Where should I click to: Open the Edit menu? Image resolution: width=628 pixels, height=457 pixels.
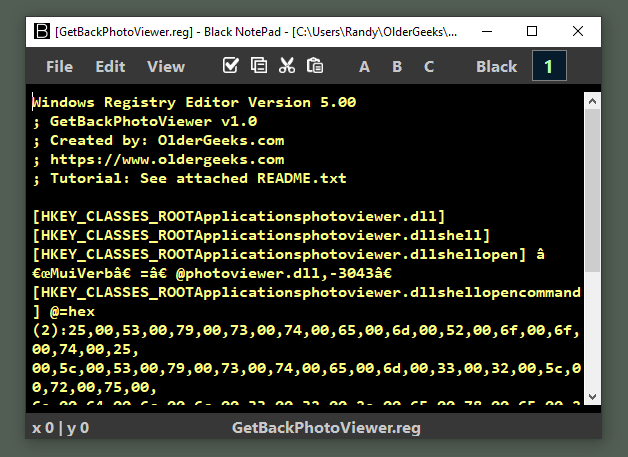point(110,66)
